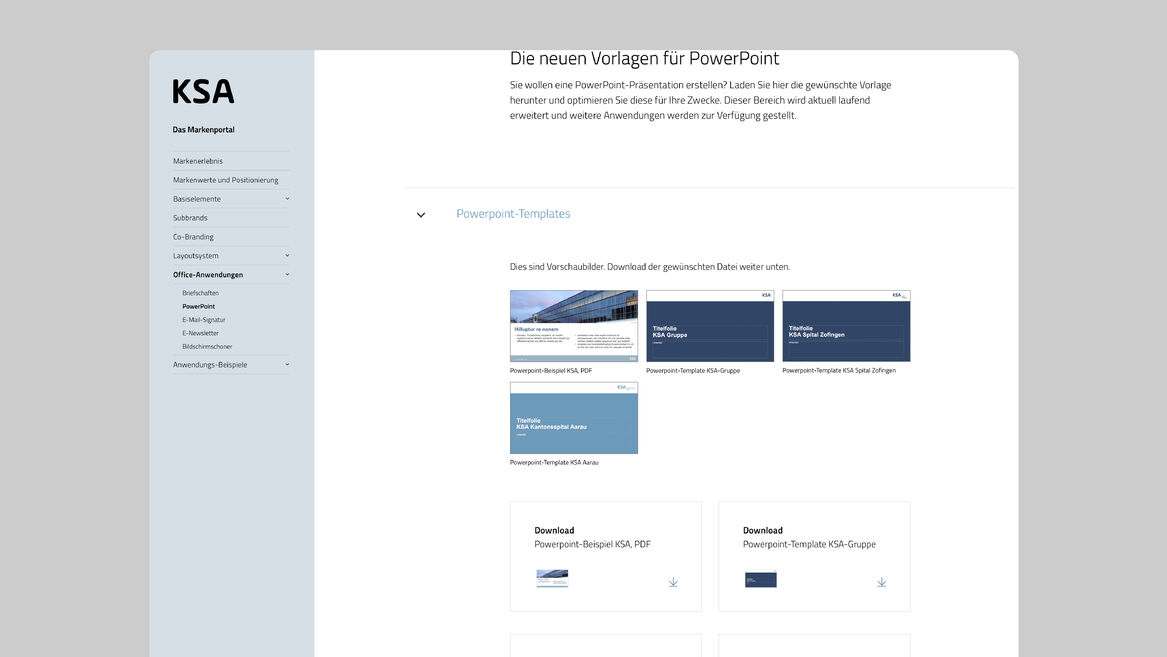Image resolution: width=1167 pixels, height=657 pixels.
Task: Click small preview icon in Powerpoint-Beispiel download card
Action: [x=552, y=579]
